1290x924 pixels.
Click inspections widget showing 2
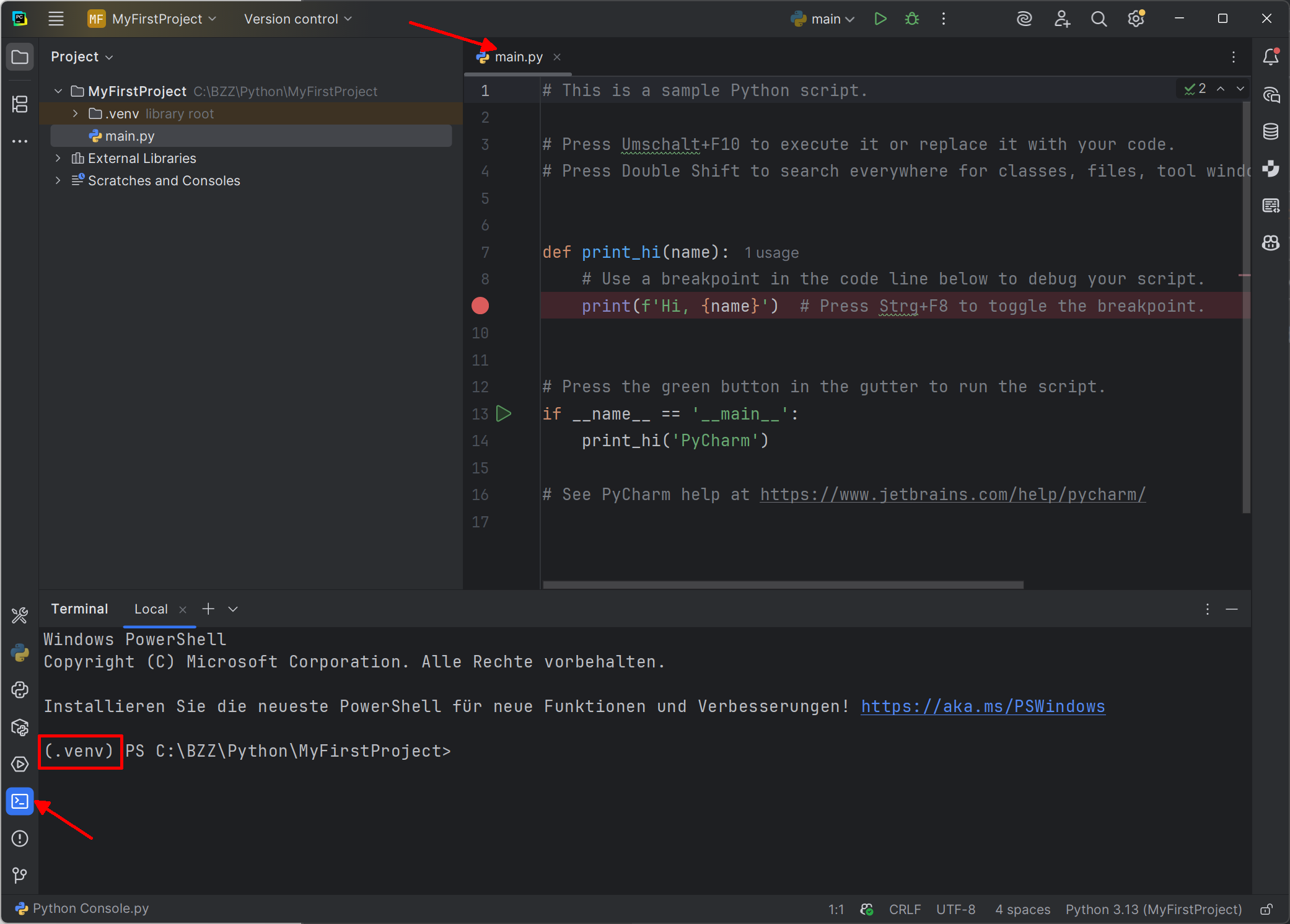pyautogui.click(x=1195, y=89)
